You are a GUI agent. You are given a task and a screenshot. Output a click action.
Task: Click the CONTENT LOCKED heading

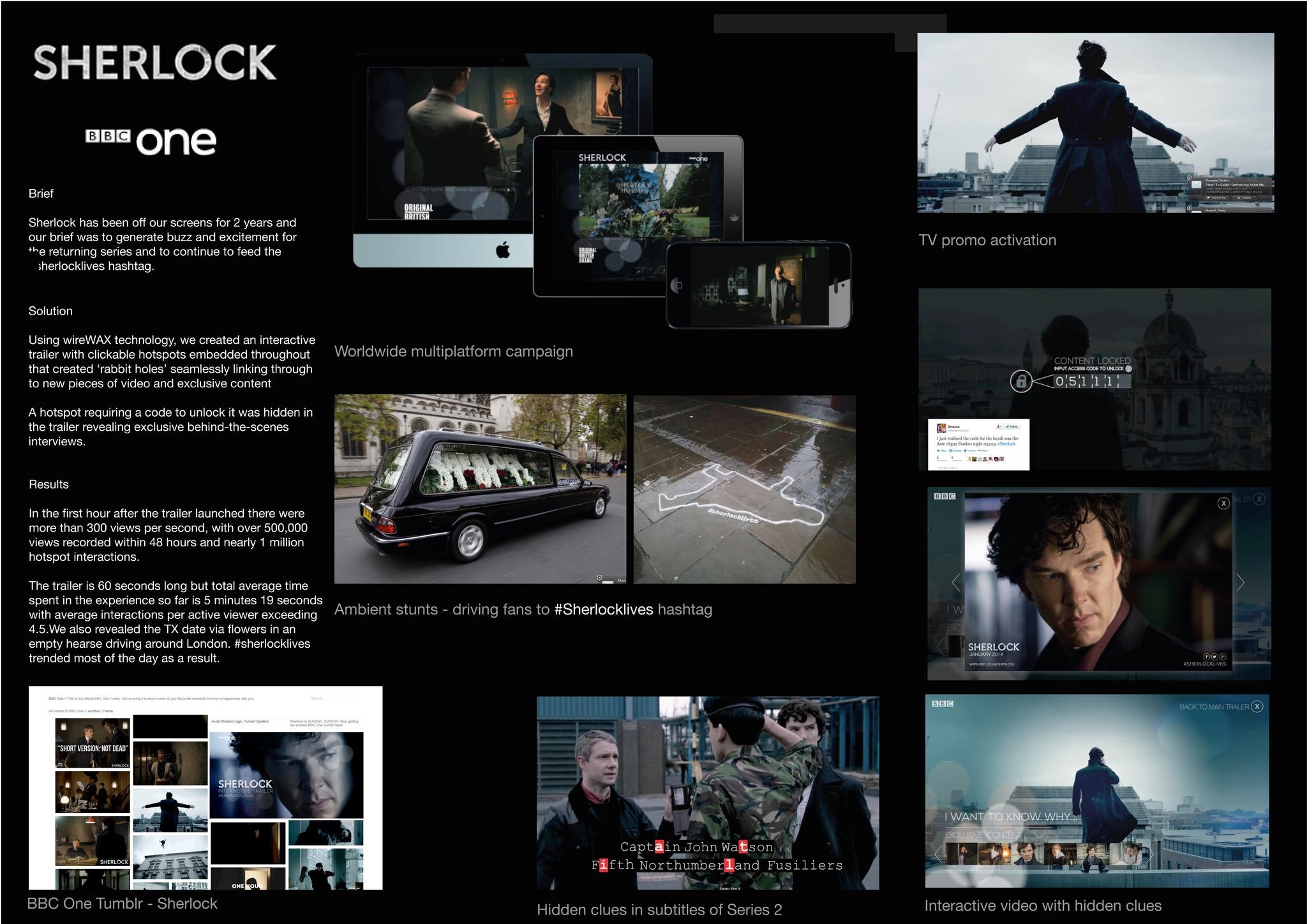click(1092, 361)
